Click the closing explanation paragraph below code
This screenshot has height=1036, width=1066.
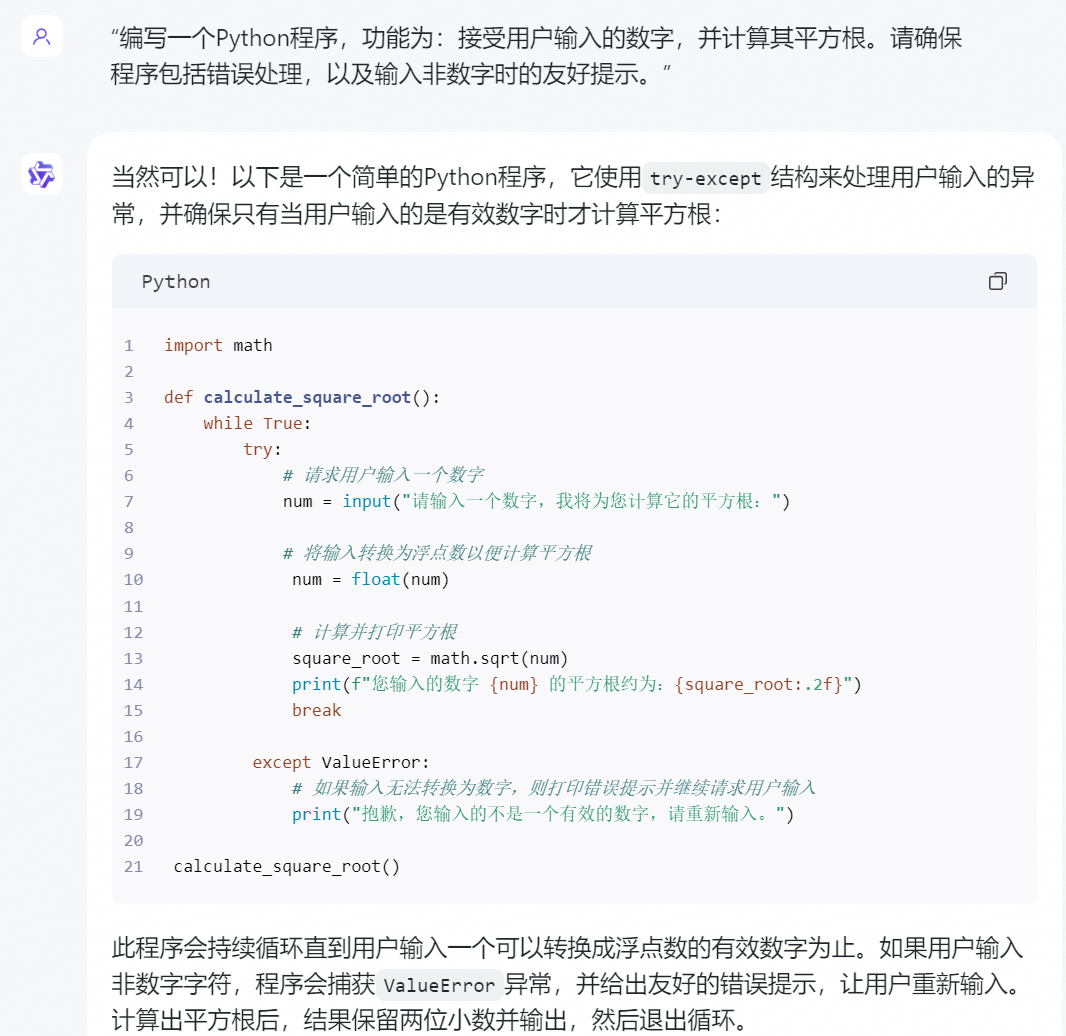pyautogui.click(x=567, y=985)
